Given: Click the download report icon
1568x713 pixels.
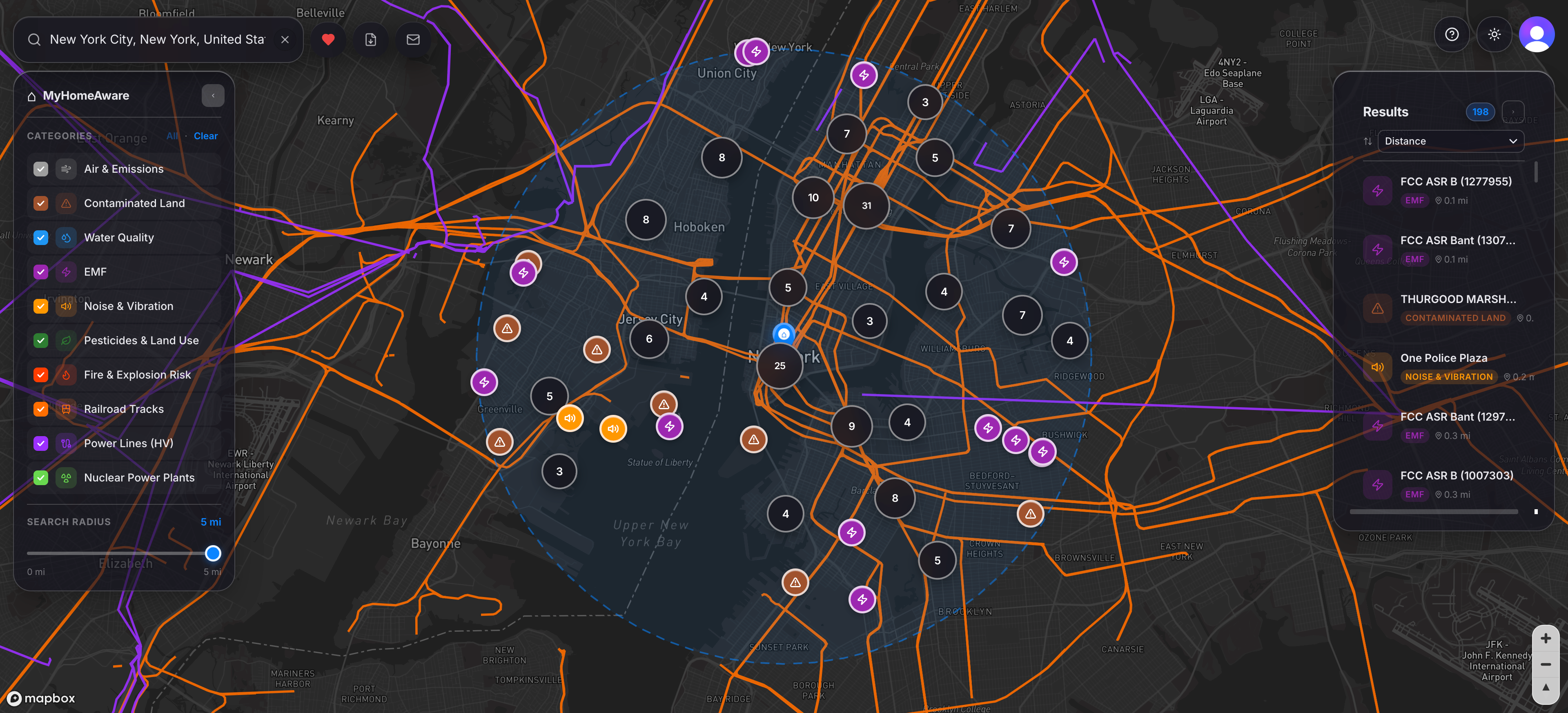Looking at the screenshot, I should (x=371, y=40).
